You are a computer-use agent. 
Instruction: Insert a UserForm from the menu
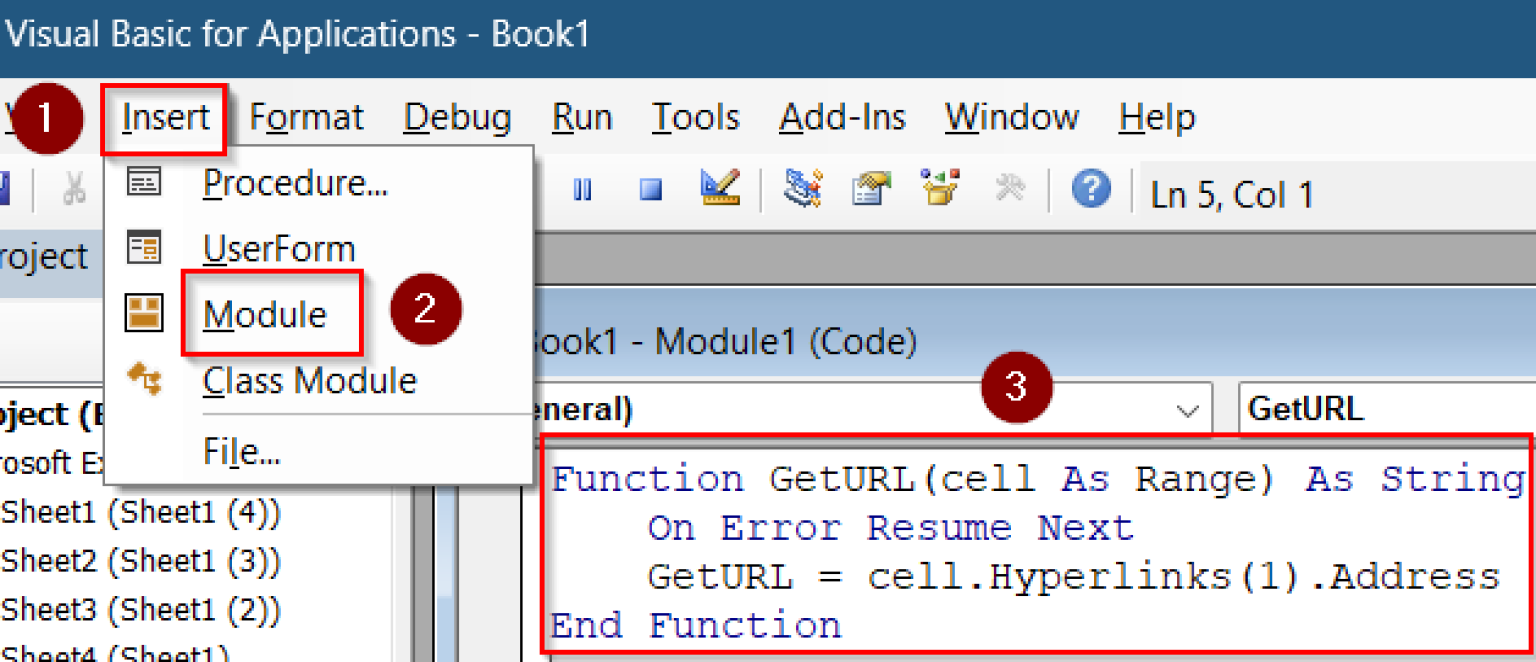click(279, 249)
